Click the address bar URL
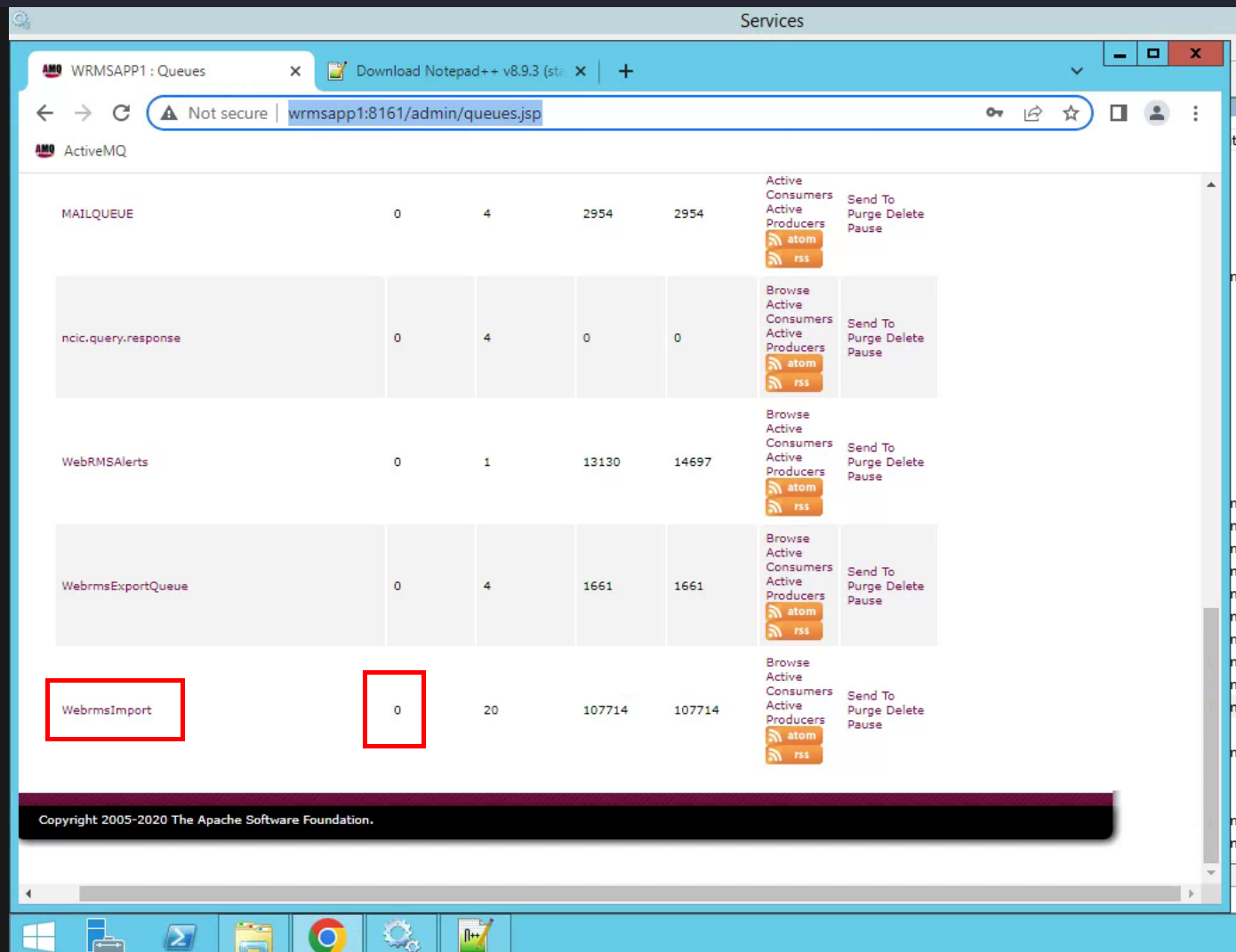 point(414,113)
